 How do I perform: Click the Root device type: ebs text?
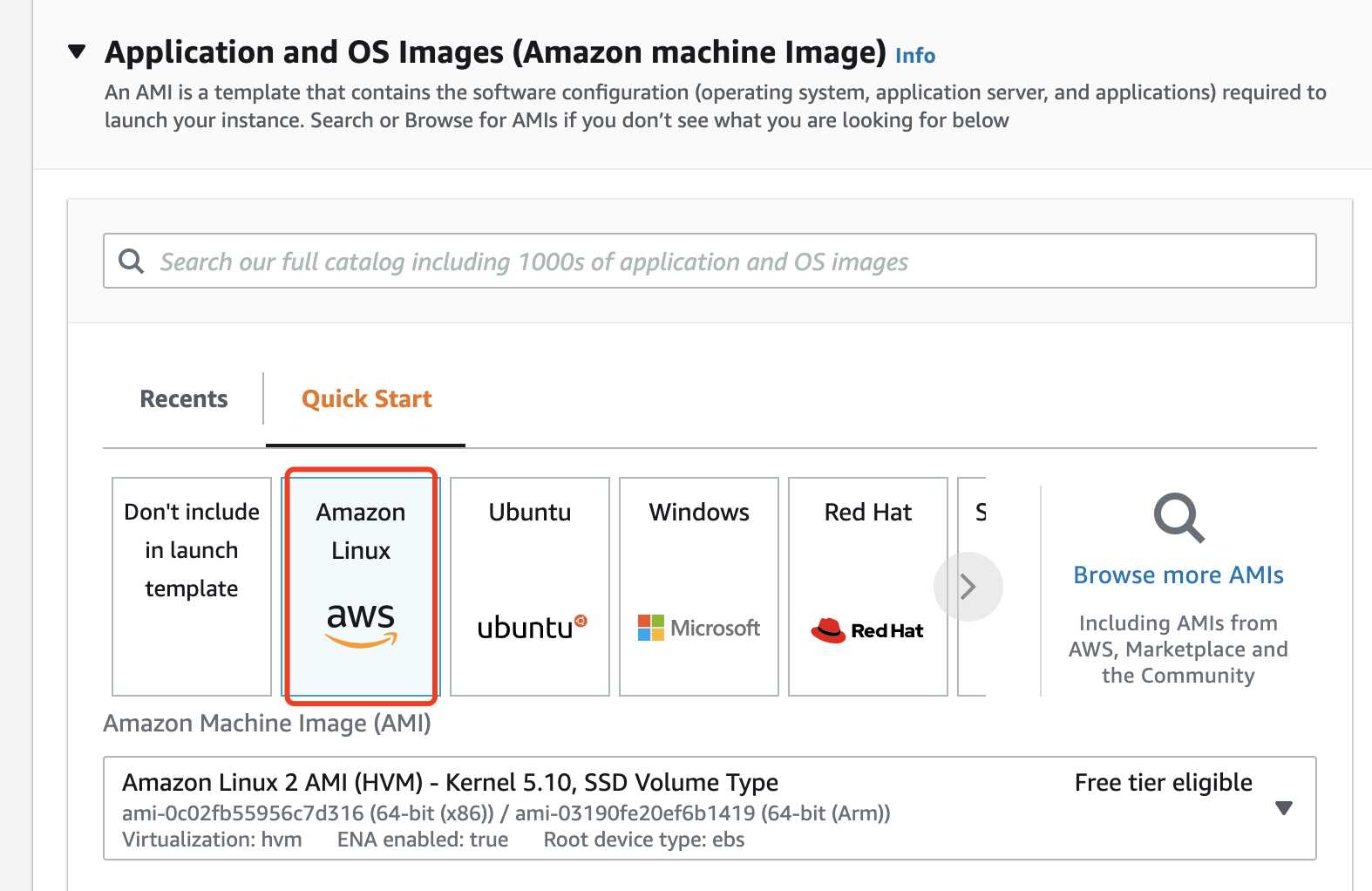point(644,840)
